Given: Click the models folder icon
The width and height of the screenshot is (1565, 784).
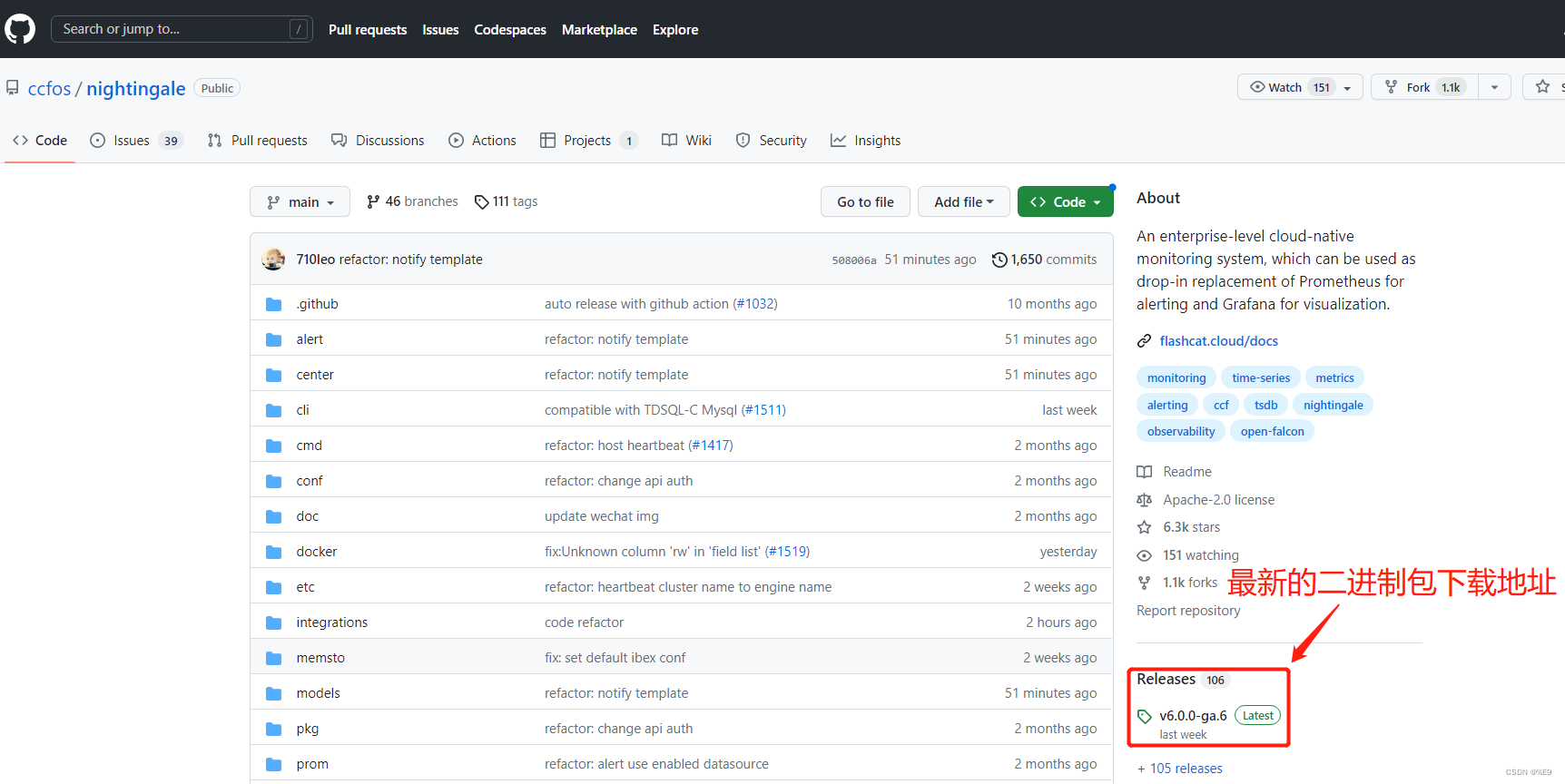Looking at the screenshot, I should click(273, 693).
